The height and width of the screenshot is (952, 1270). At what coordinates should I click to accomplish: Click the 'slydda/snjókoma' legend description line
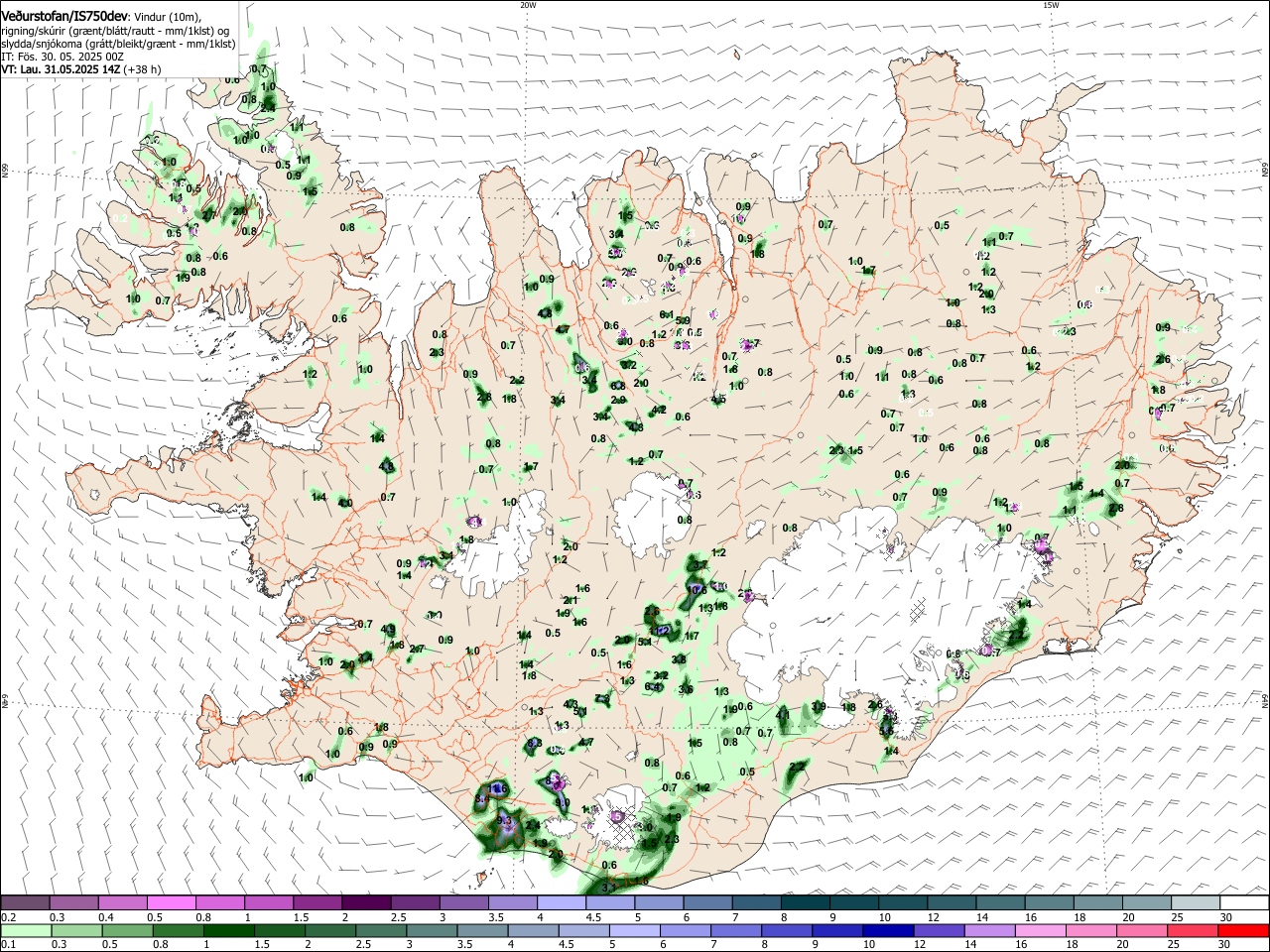(118, 44)
